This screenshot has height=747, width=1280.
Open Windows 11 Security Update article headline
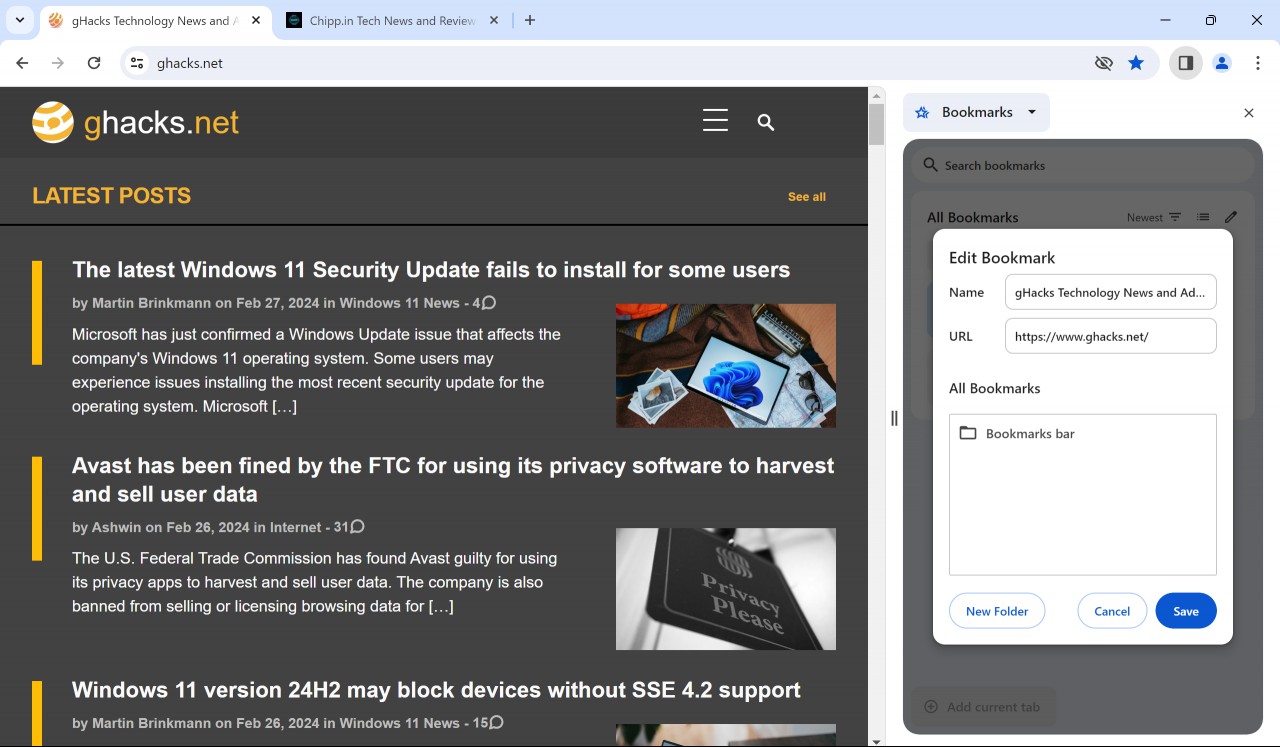pyautogui.click(x=431, y=270)
